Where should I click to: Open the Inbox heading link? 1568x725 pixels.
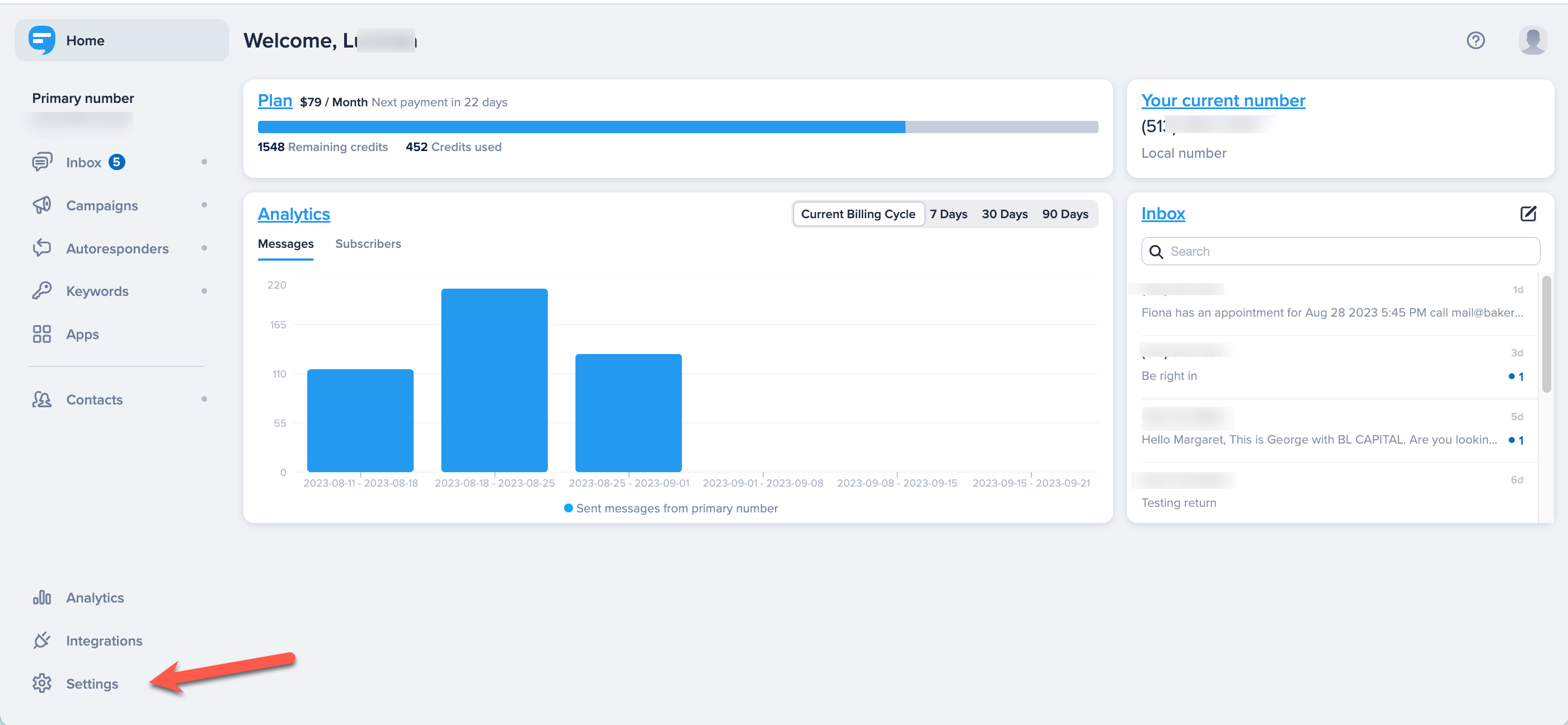point(1163,214)
